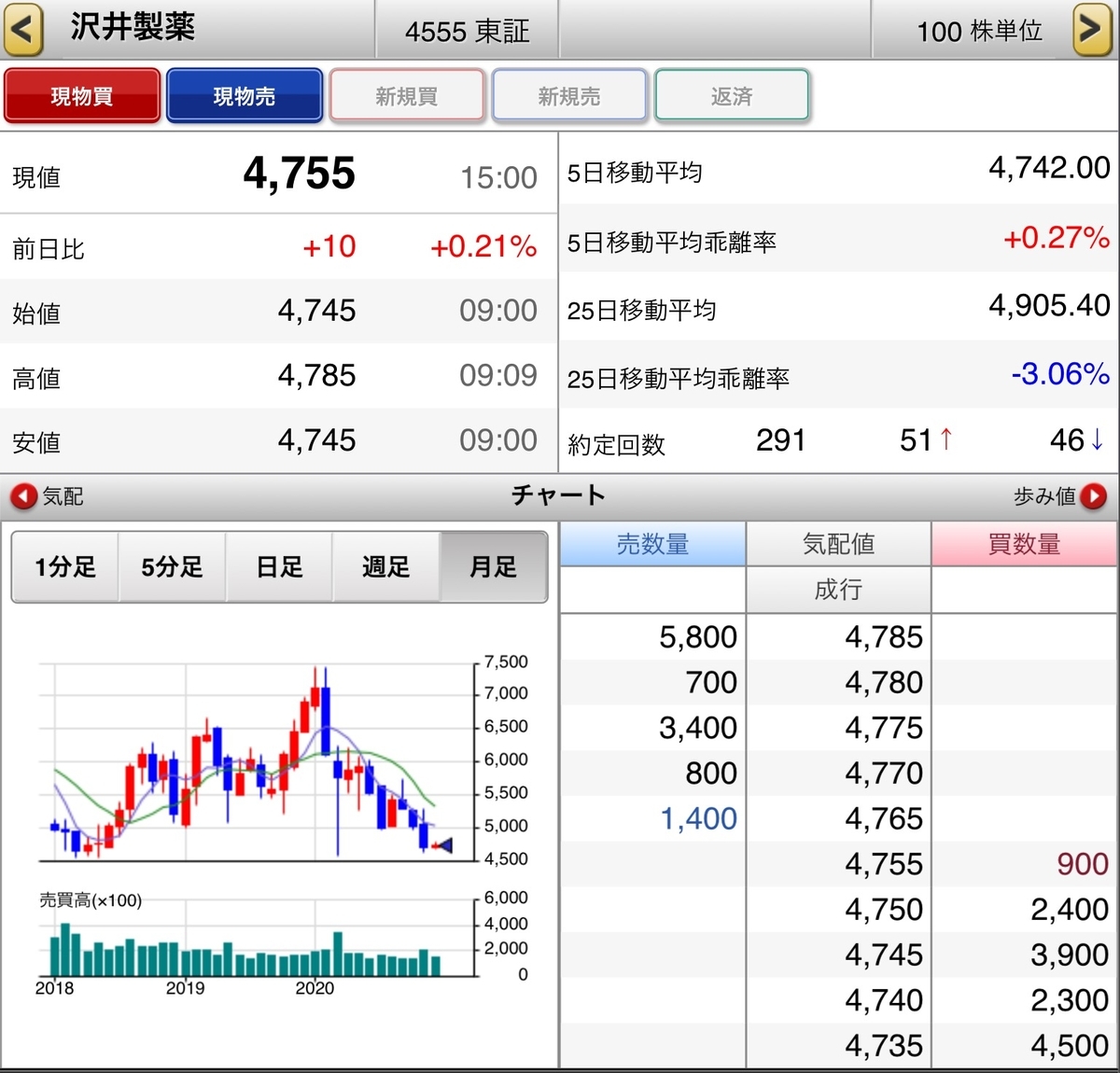Viewport: 1120px width, 1073px height.
Task: Tap the 返済 repayment button
Action: pyautogui.click(x=732, y=96)
